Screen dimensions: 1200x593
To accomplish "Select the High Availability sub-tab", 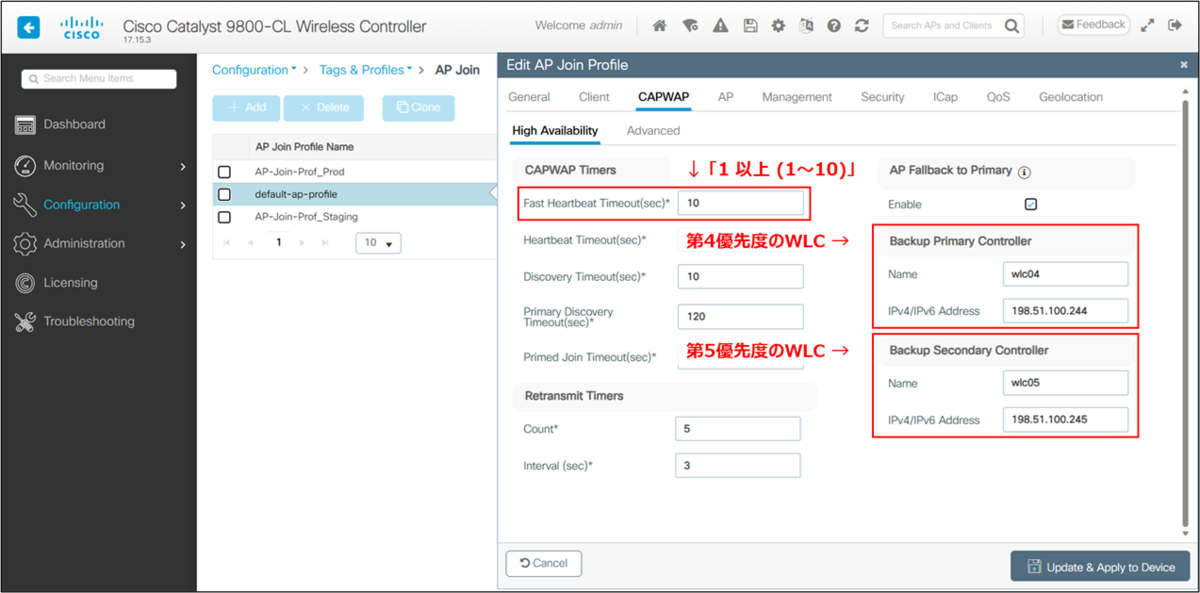I will click(x=555, y=131).
